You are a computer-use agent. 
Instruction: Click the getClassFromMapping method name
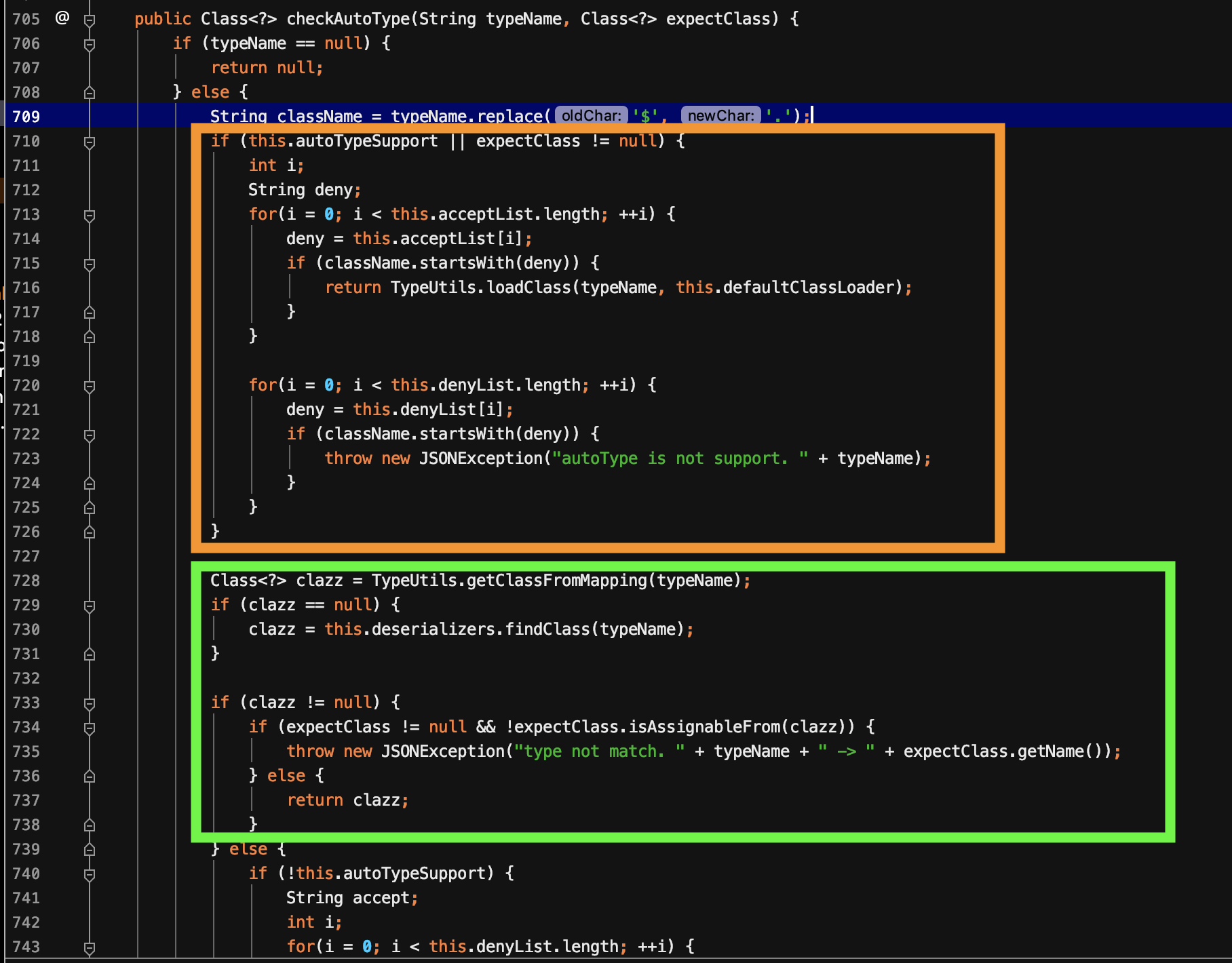click(556, 581)
